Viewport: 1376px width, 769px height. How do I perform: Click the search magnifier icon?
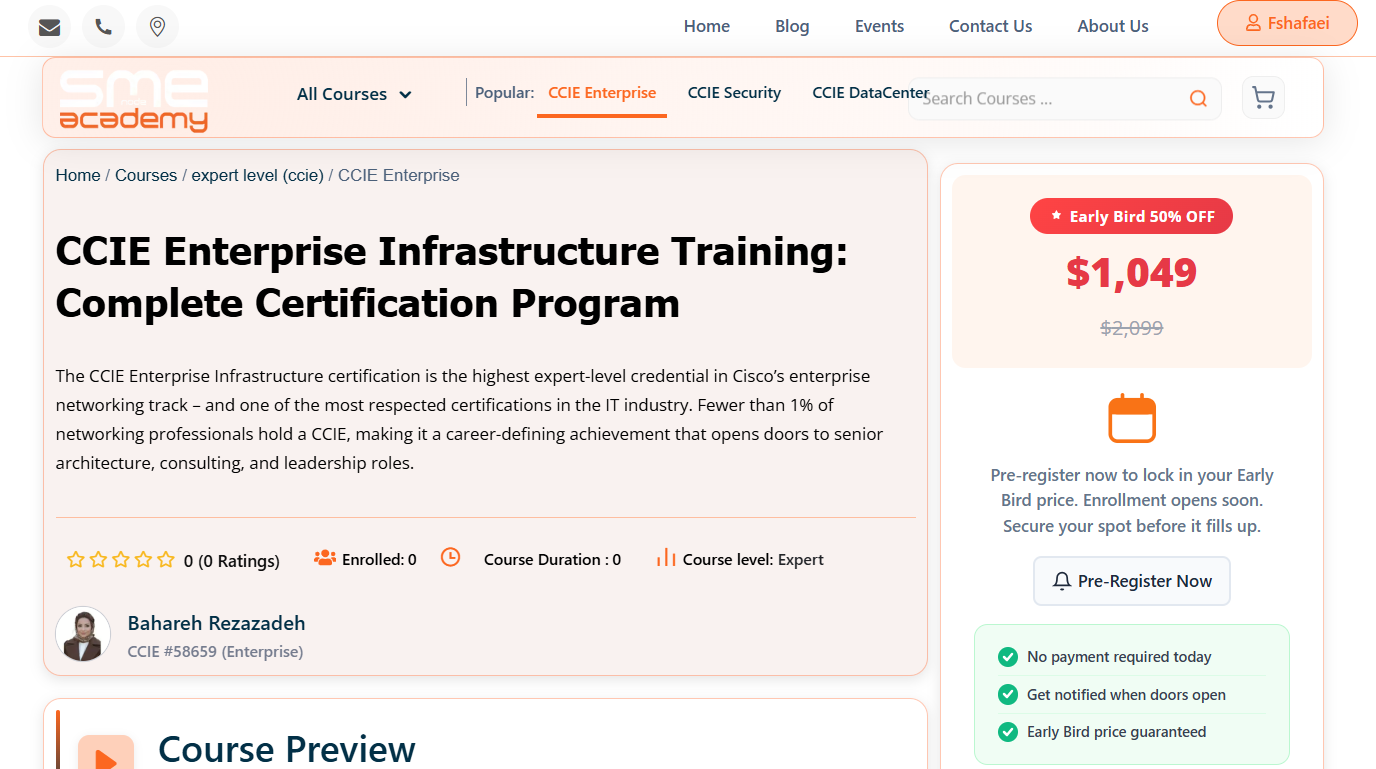click(1198, 98)
